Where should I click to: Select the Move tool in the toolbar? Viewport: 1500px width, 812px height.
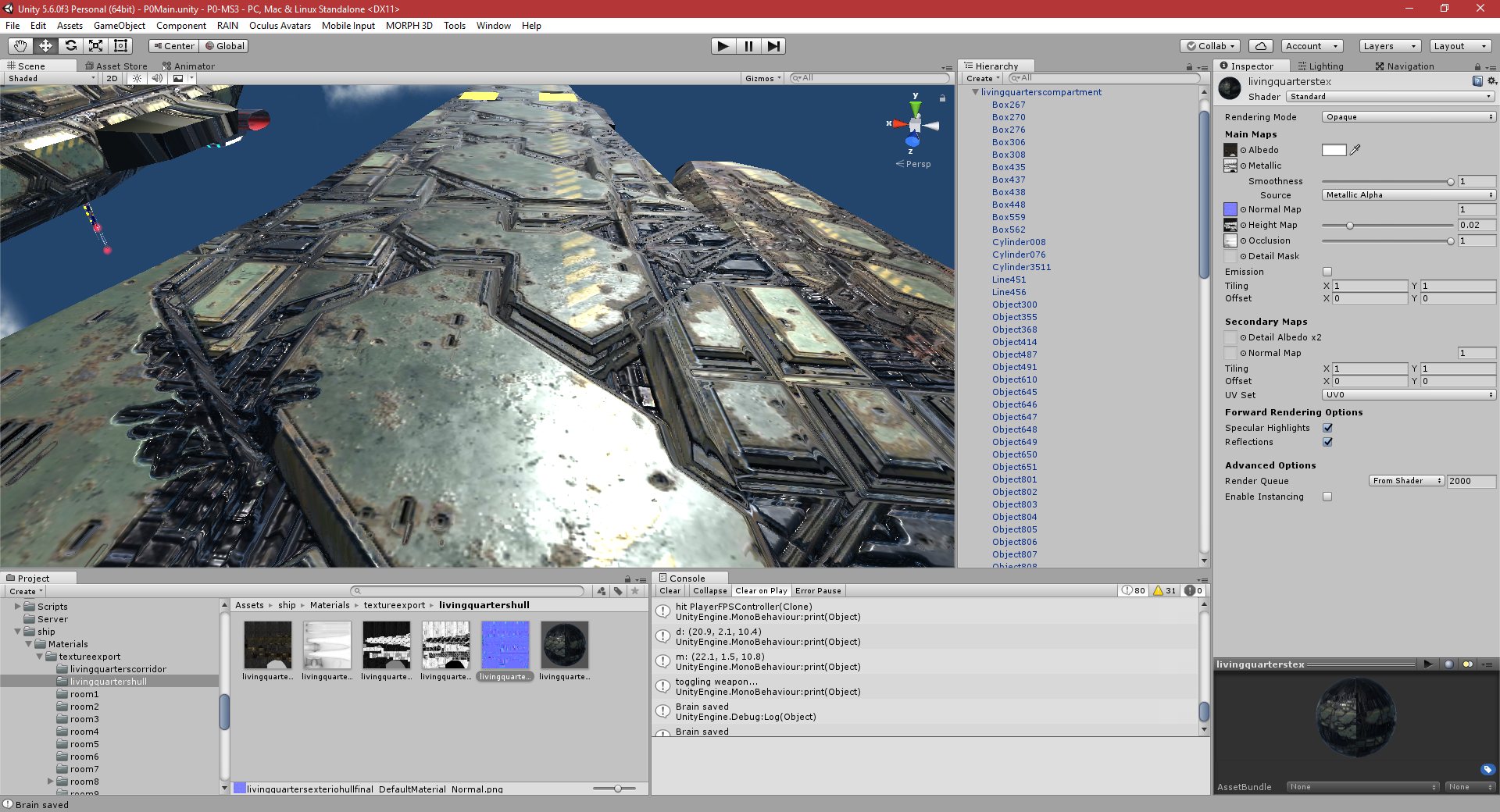pos(46,46)
